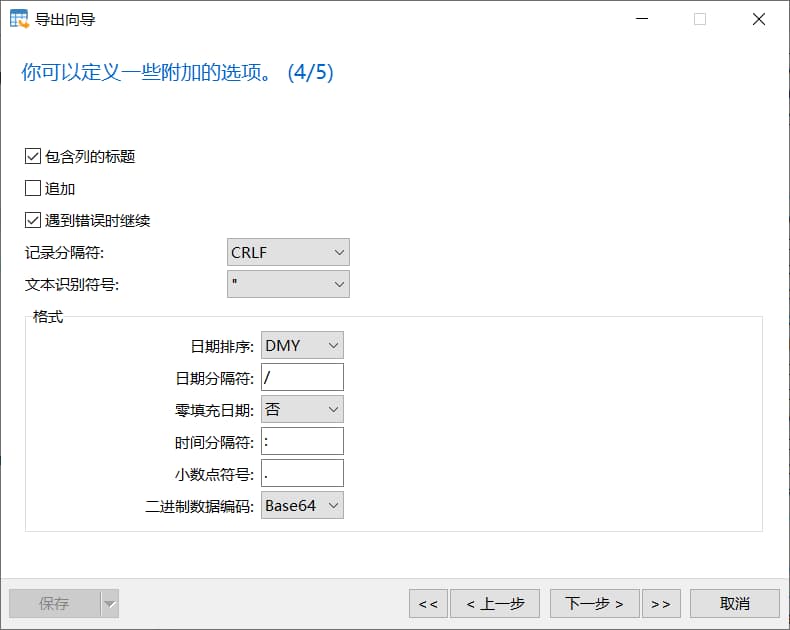Screen dimensions: 790x630
Task: Click the 取消 button
Action: 735,604
